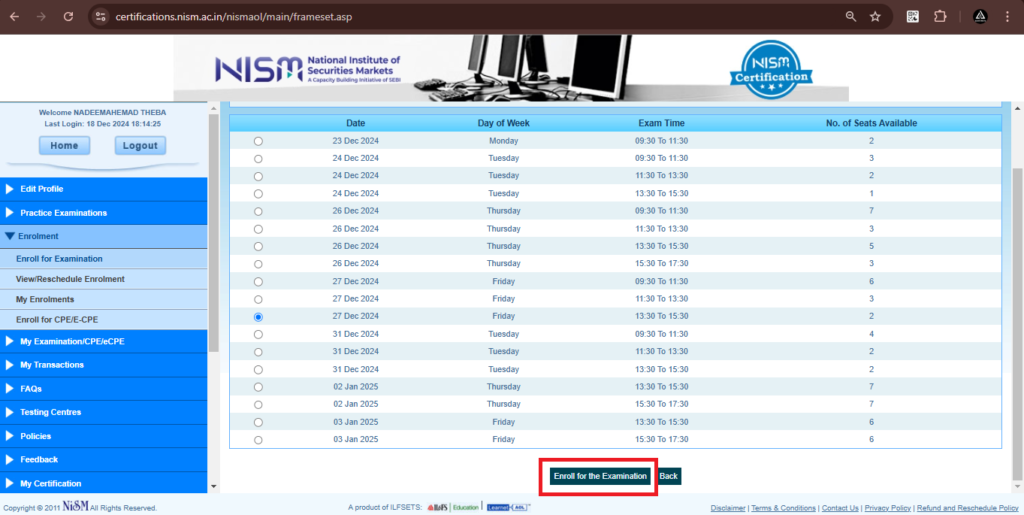1024x515 pixels.
Task: Open Enroll for CPE/E-CPE item
Action: pos(104,319)
